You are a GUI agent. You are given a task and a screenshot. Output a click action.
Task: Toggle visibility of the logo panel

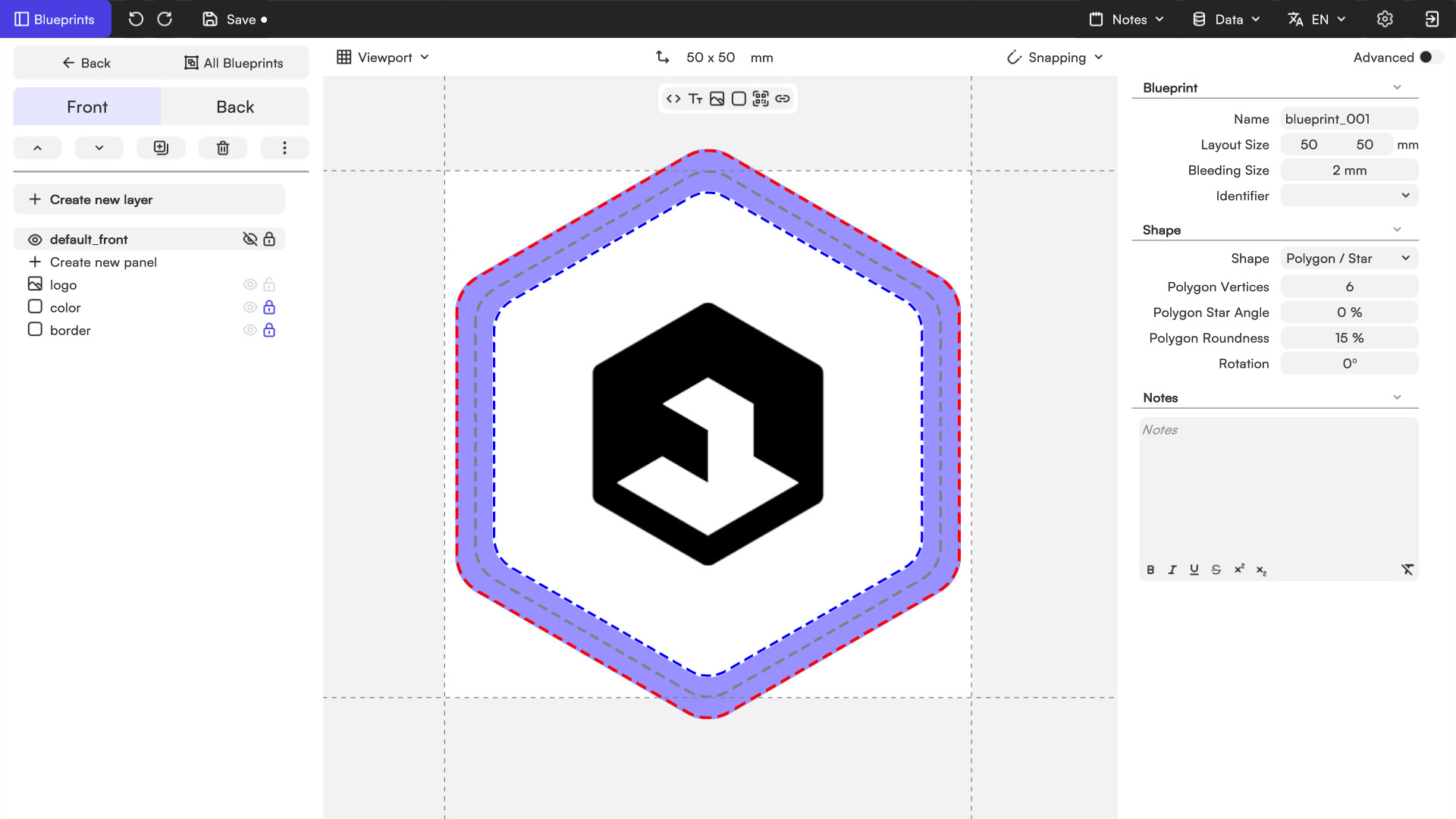coord(249,285)
